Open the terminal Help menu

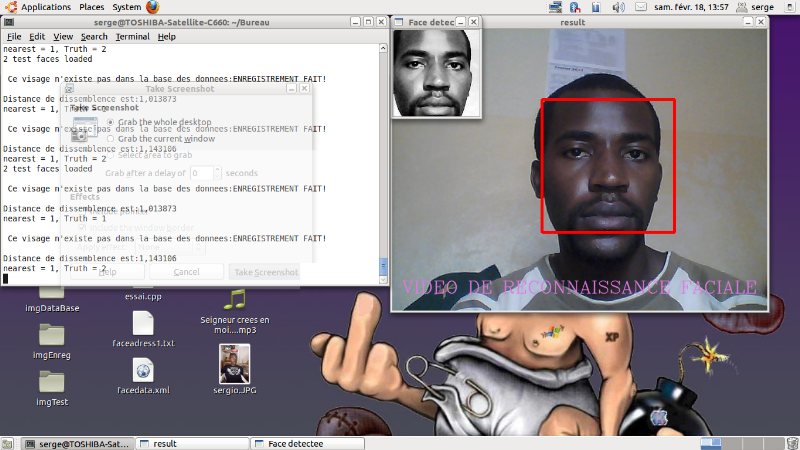[166, 37]
